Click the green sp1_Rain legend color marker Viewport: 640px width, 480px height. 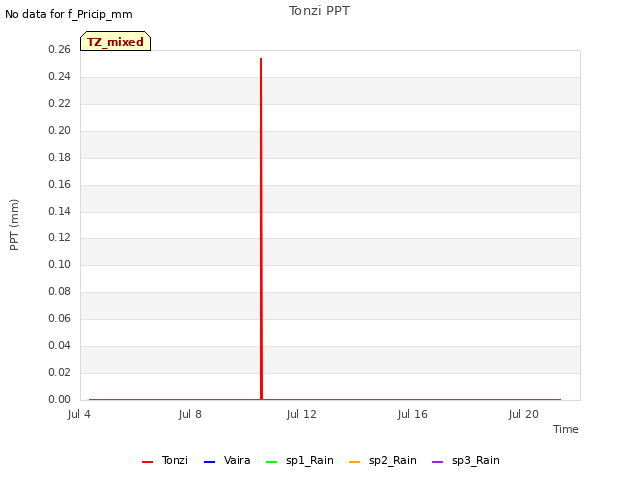[271, 462]
